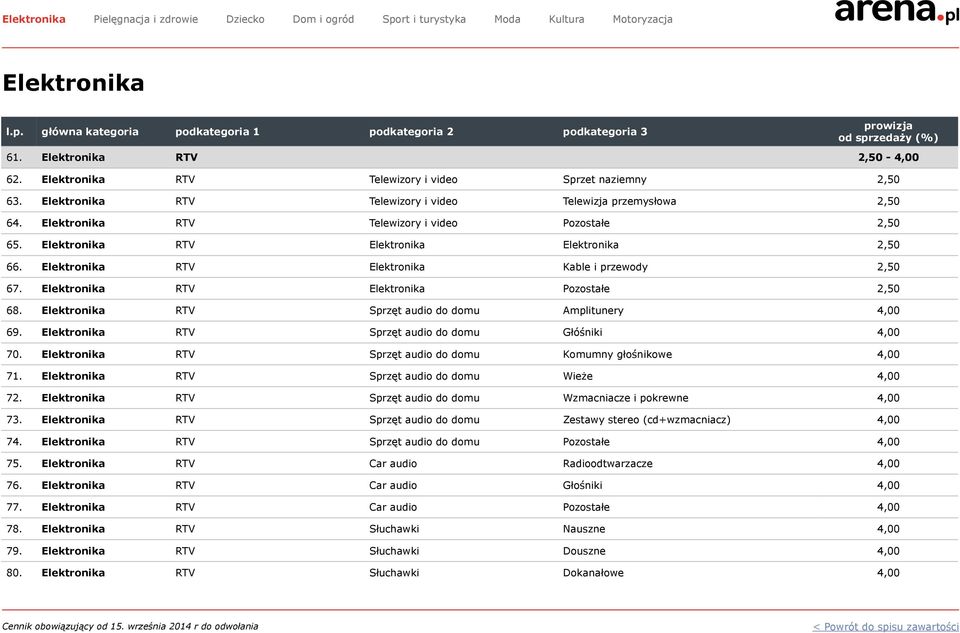Go to the Dom i ogród tab
This screenshot has height=633, width=960.
coord(323,19)
